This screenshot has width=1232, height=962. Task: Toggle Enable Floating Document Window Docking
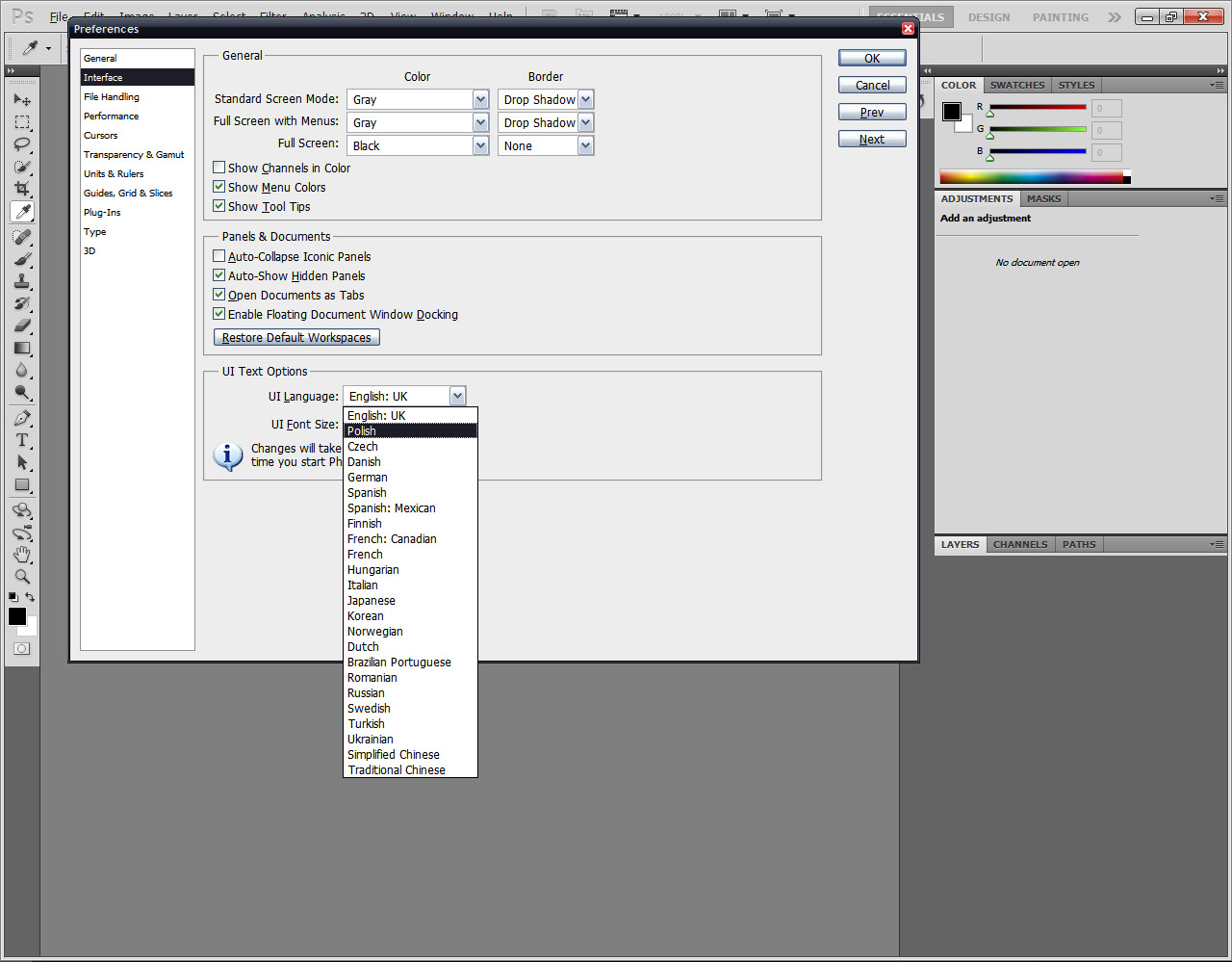click(219, 314)
